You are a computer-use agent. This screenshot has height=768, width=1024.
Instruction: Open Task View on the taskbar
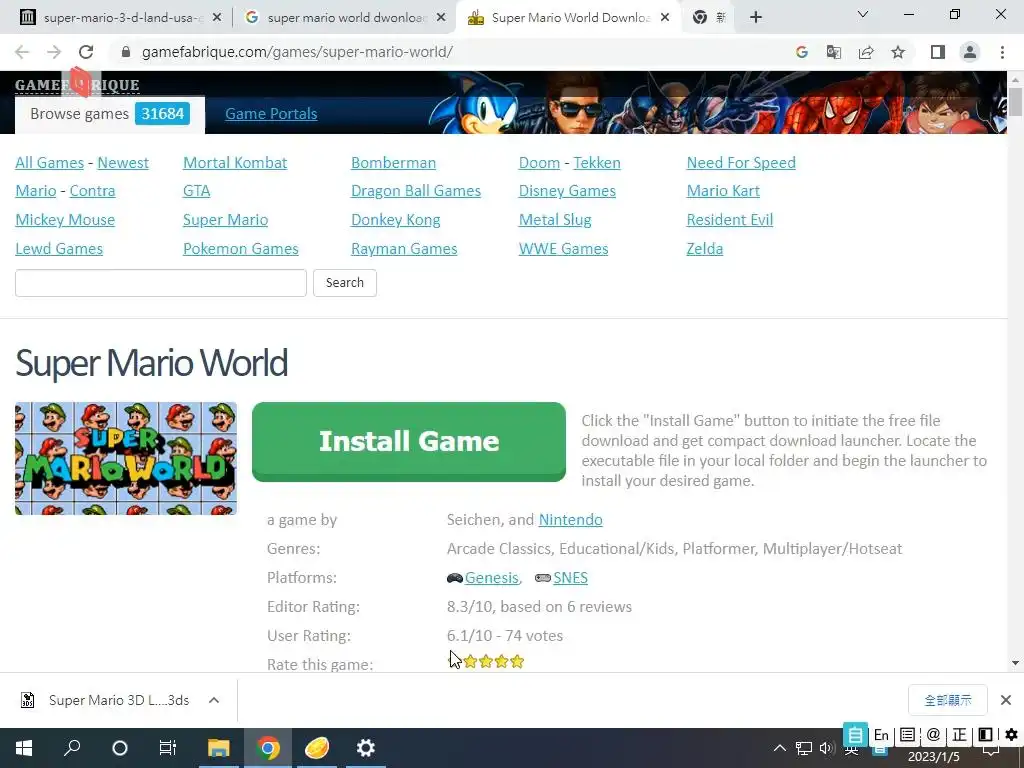(x=168, y=748)
